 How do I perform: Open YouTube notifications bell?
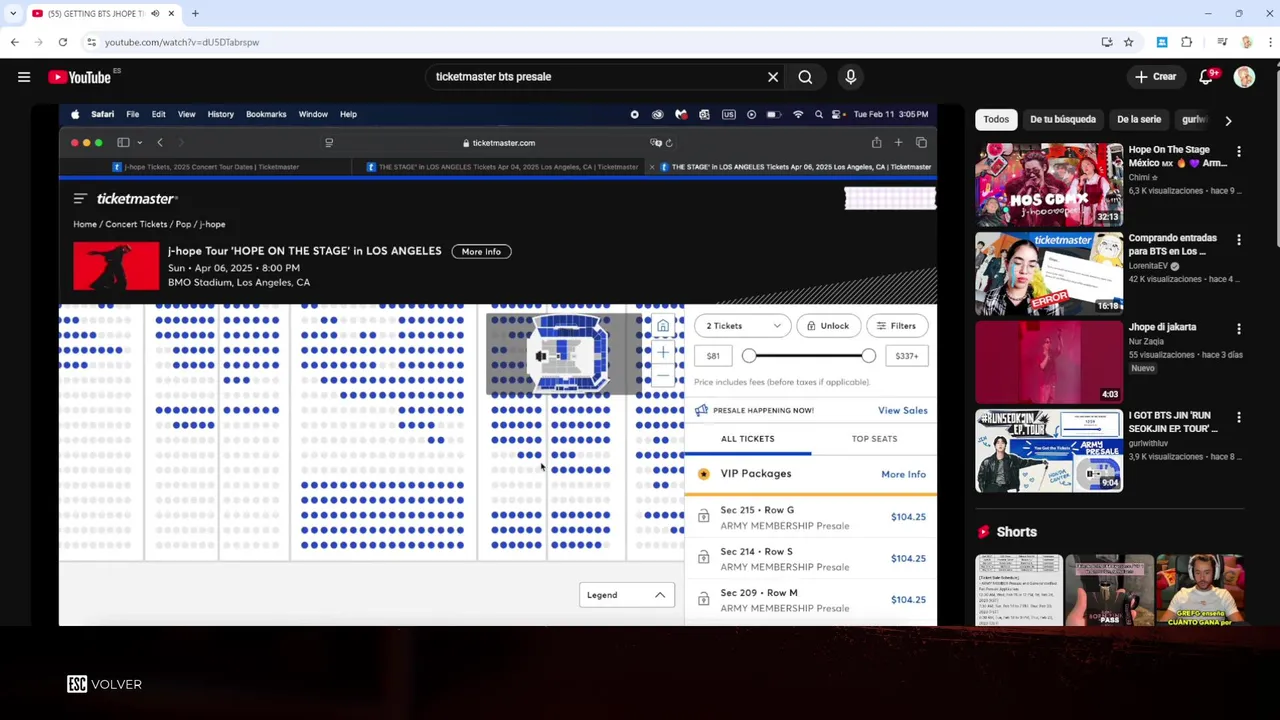1206,77
